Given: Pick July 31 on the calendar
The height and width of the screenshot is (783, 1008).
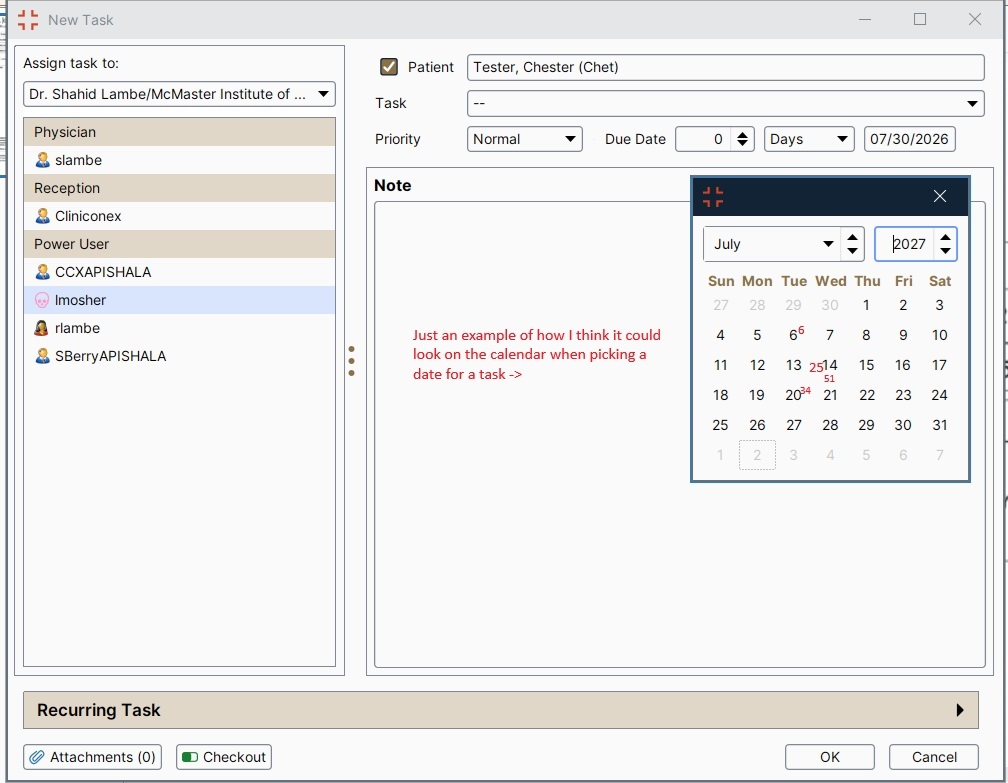Looking at the screenshot, I should point(939,425).
